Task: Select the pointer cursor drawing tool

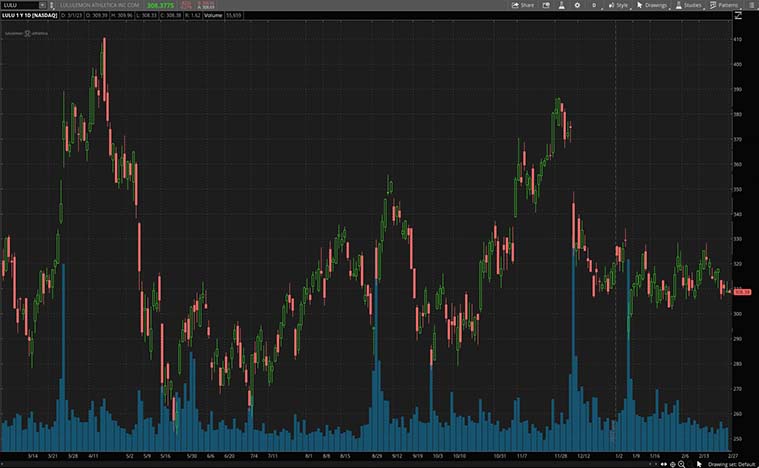Action: (699, 464)
